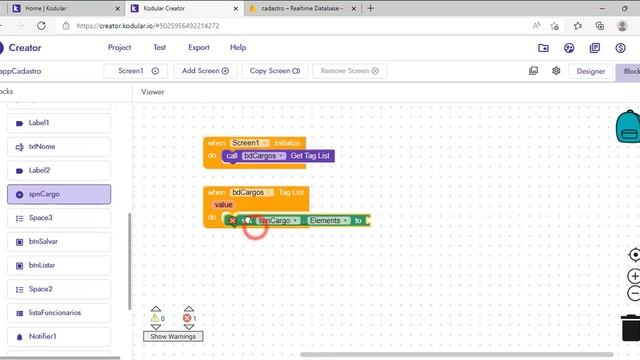Open the Screen1 screen selector
The height and width of the screenshot is (360, 640).
[135, 71]
